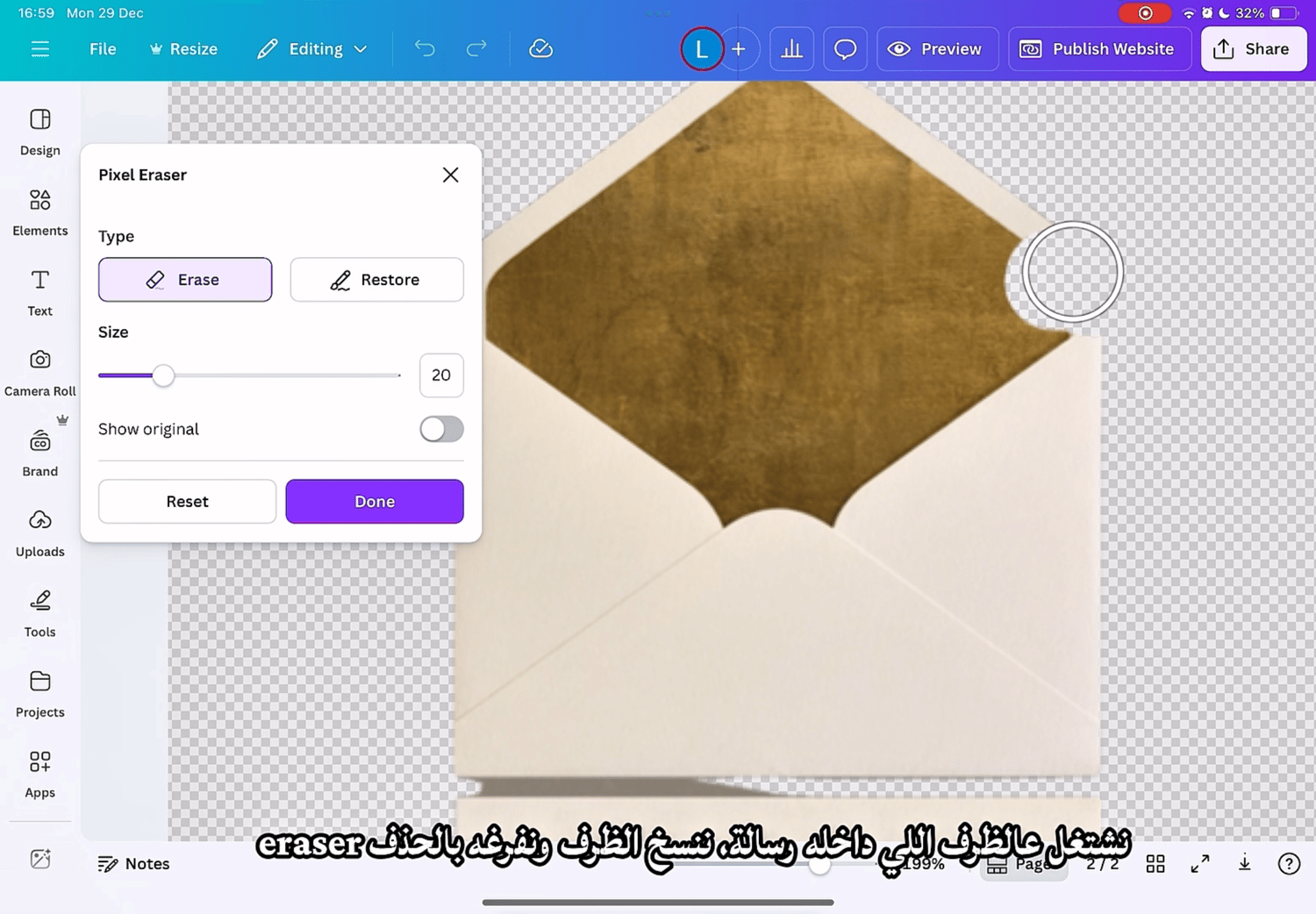Open the Notes panel
Screen dimensions: 1316x914
pyautogui.click(x=134, y=864)
